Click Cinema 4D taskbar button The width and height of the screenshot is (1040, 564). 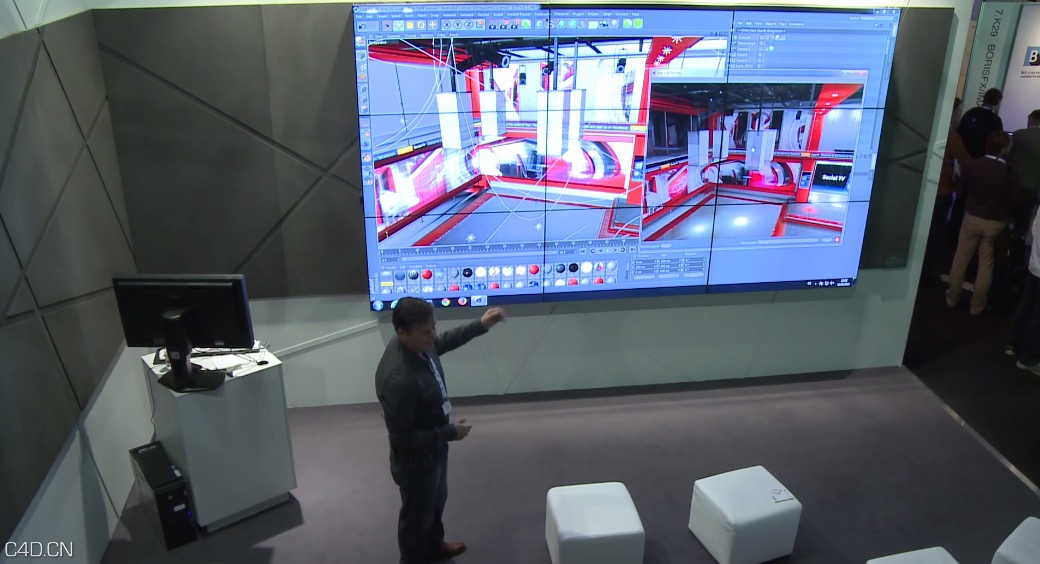pyautogui.click(x=479, y=301)
